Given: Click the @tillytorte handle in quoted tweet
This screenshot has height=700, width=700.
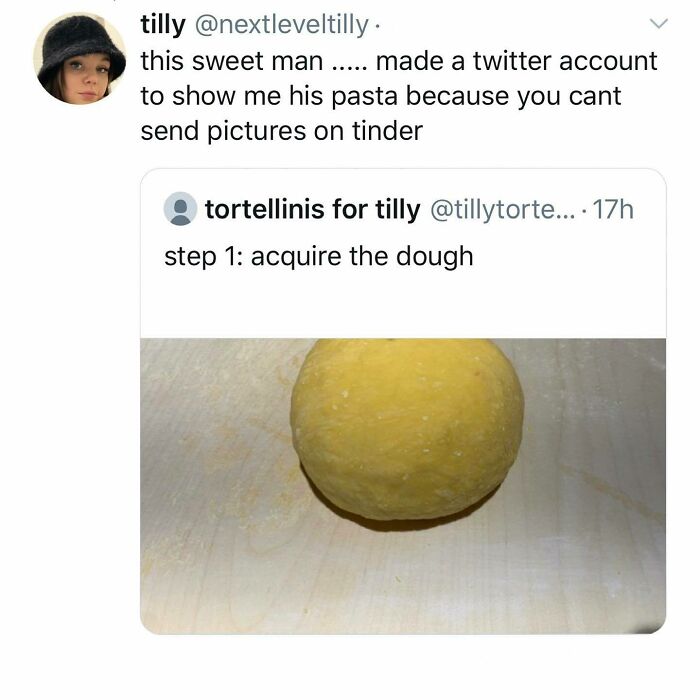Looking at the screenshot, I should [x=502, y=209].
